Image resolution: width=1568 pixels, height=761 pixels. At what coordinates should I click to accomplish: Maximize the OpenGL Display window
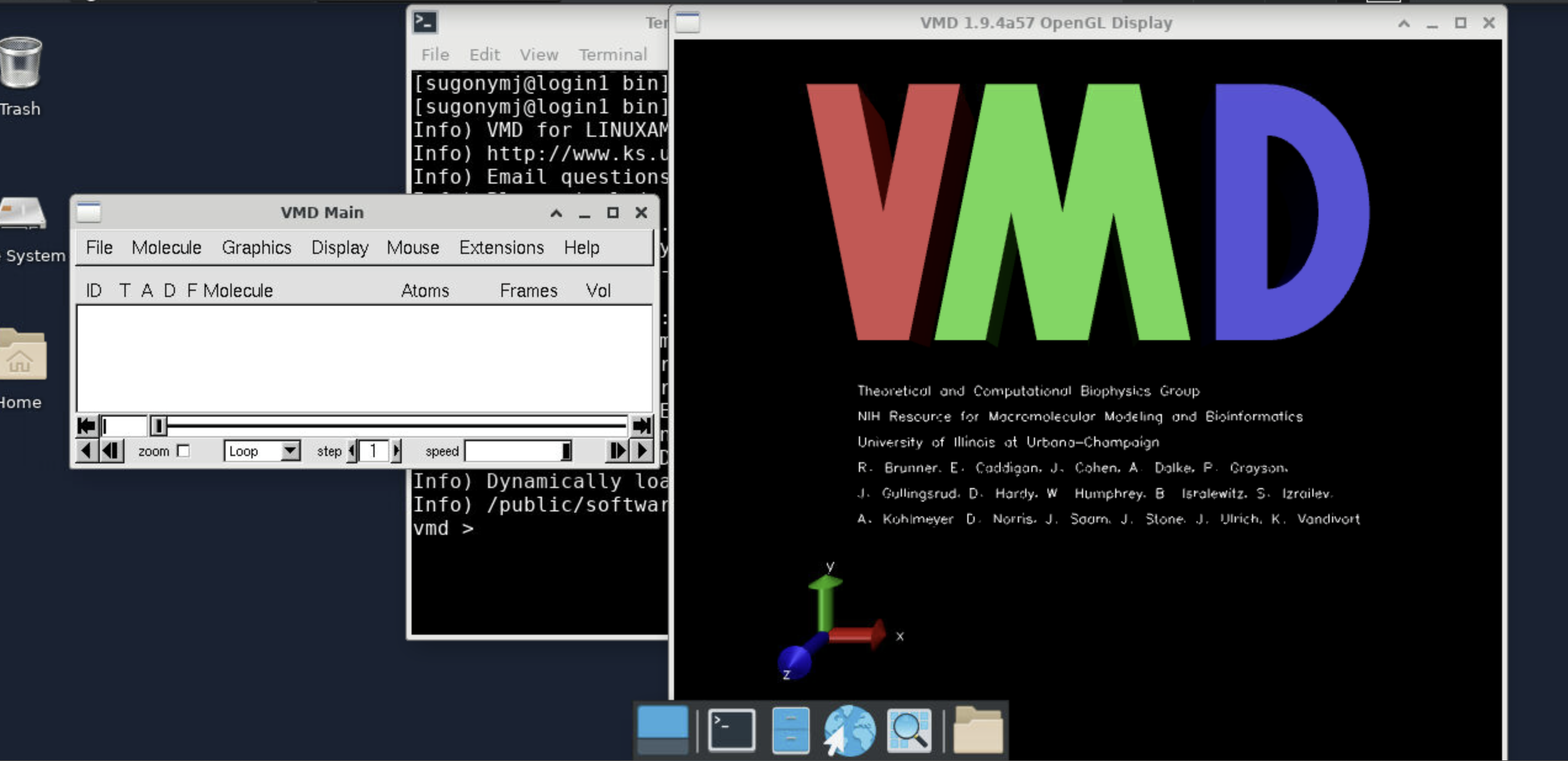[x=1460, y=23]
